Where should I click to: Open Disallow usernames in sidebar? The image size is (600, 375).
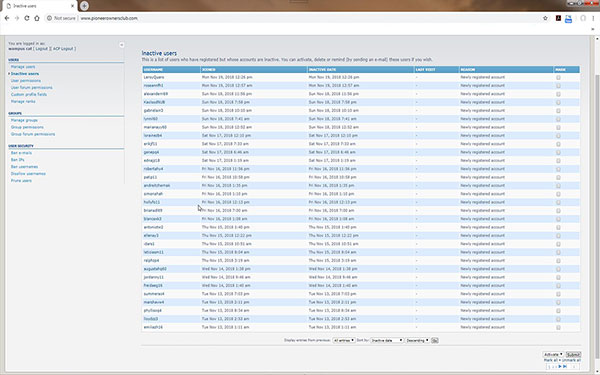[x=28, y=174]
